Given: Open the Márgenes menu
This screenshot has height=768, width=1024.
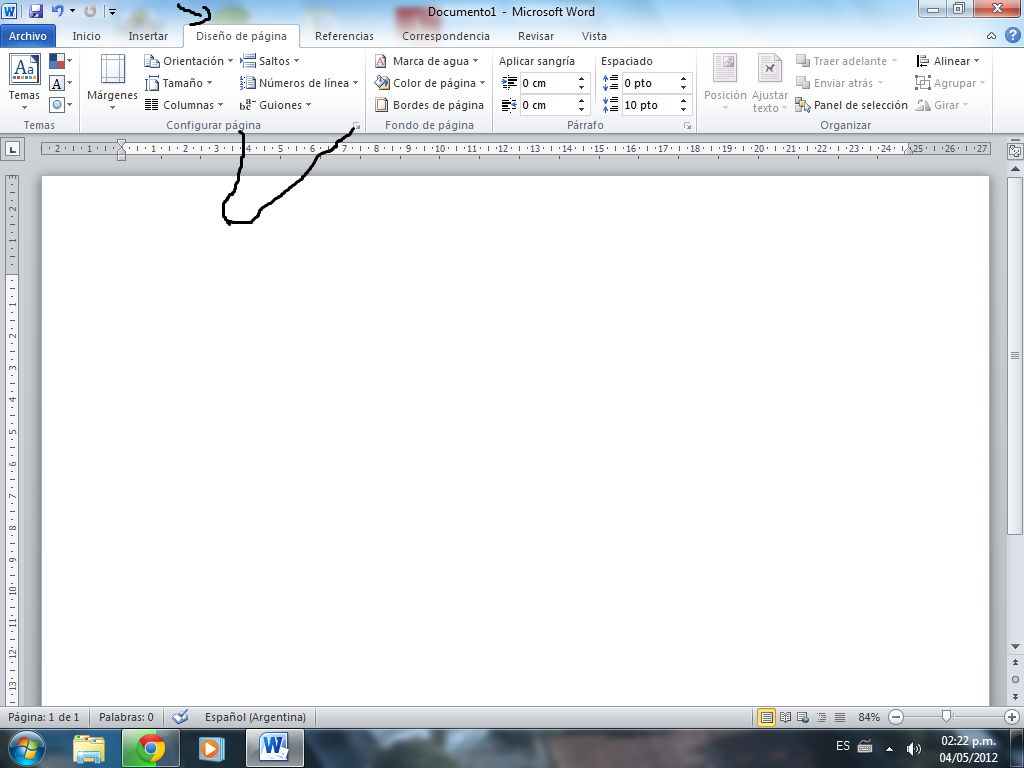Looking at the screenshot, I should 112,82.
